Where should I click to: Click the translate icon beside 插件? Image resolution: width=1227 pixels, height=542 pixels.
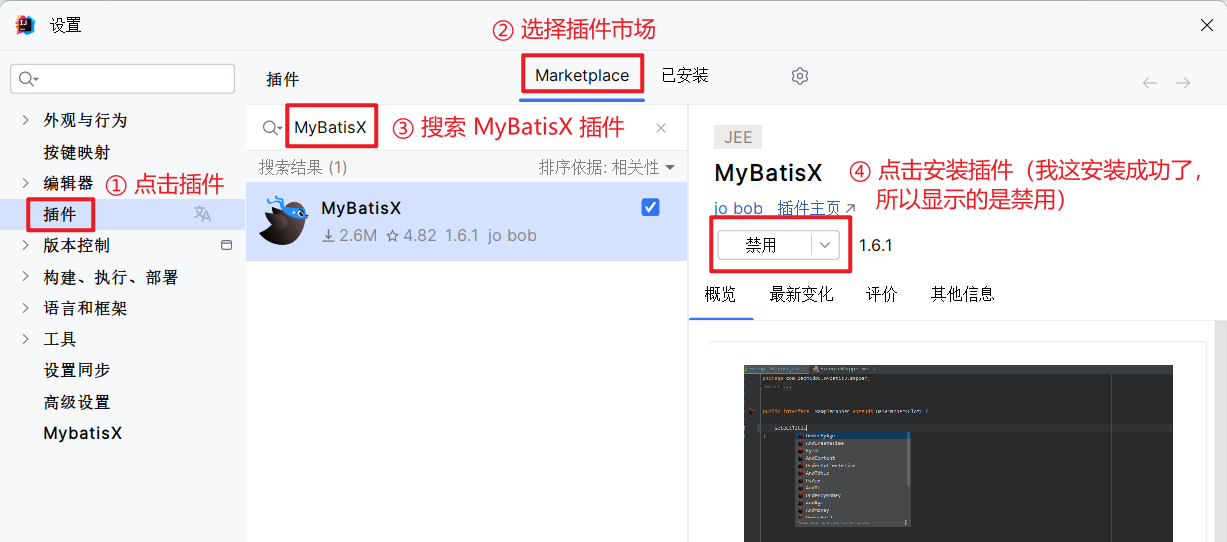203,214
